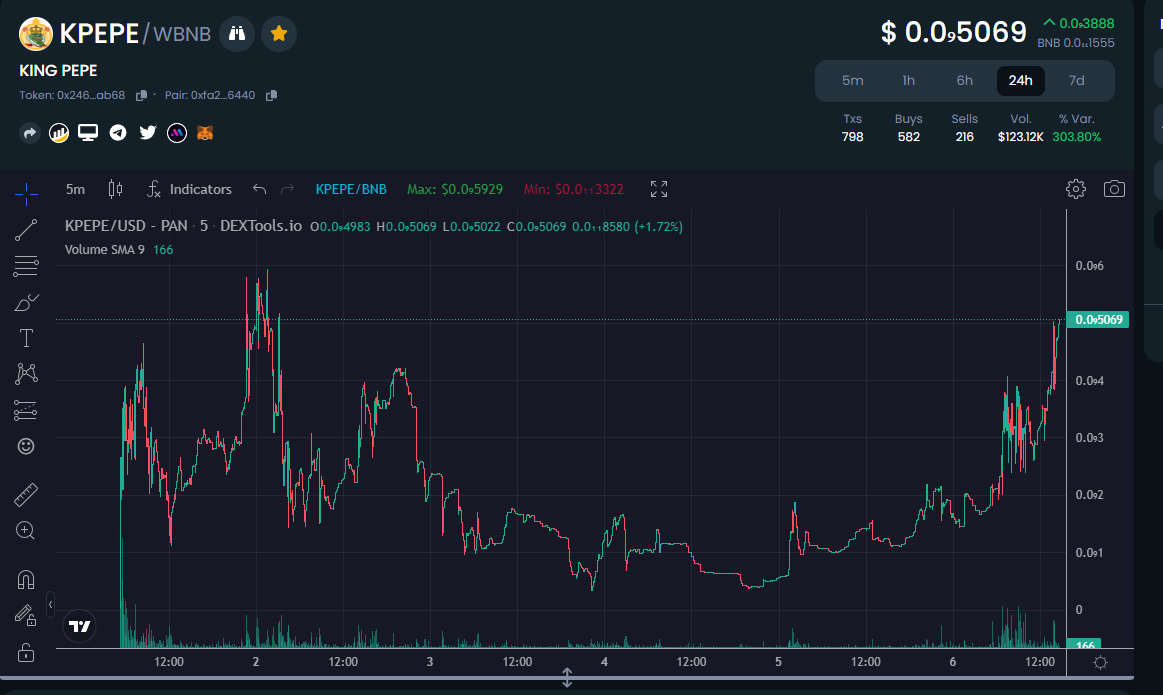This screenshot has width=1163, height=695.
Task: Click the % Var. 303.80% value
Action: click(1076, 137)
